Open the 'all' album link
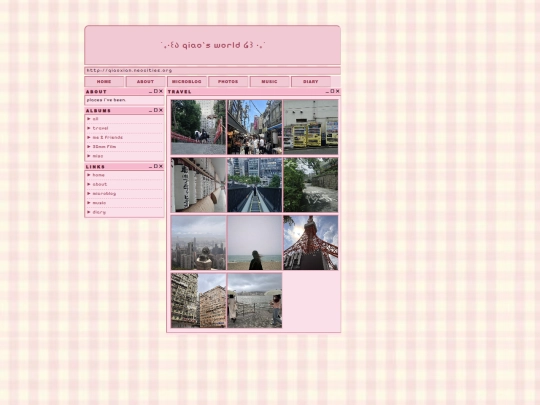 95,119
